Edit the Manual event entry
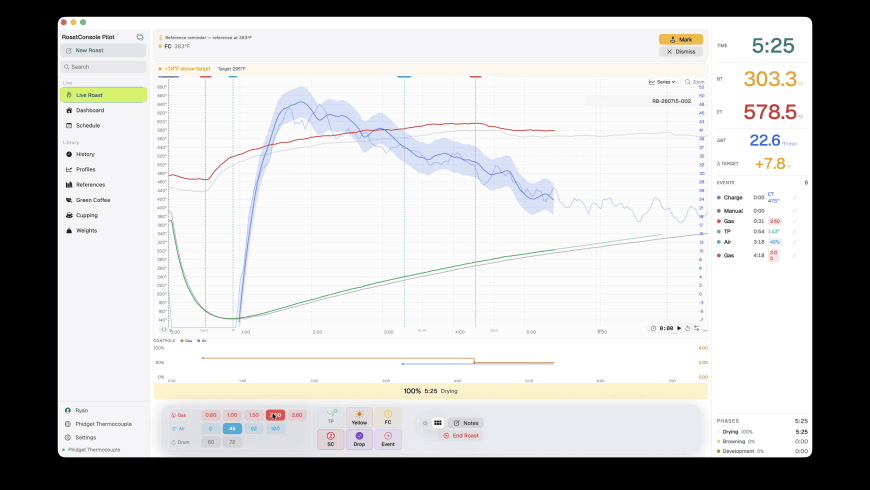Viewport: 870px width, 490px height. click(795, 211)
